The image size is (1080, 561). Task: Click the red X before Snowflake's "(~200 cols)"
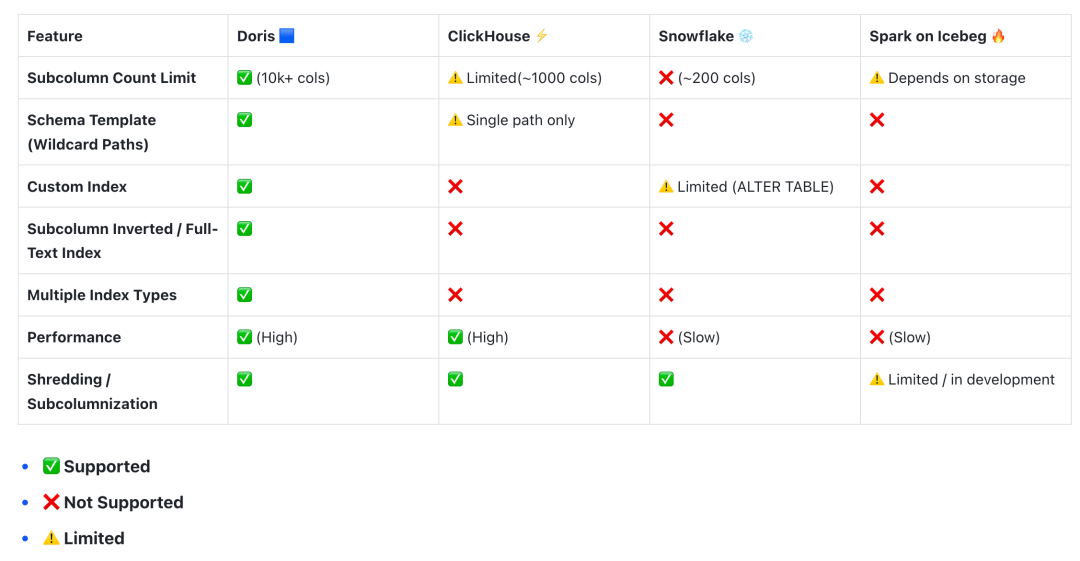tap(666, 78)
